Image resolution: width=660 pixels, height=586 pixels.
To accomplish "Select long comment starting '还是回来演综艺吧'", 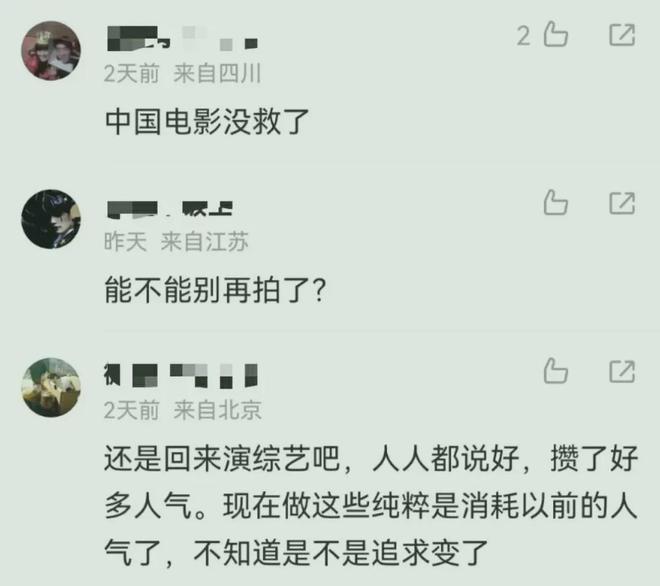I will tap(371, 506).
